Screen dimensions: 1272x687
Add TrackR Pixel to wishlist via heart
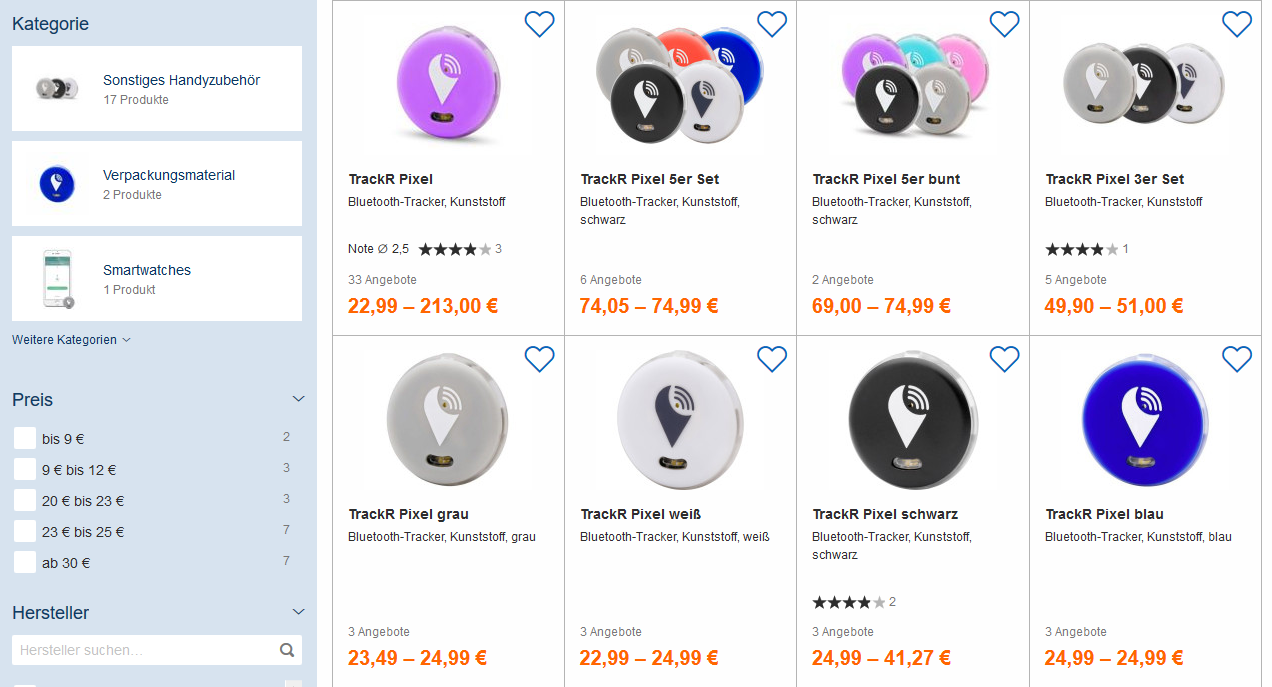(539, 24)
